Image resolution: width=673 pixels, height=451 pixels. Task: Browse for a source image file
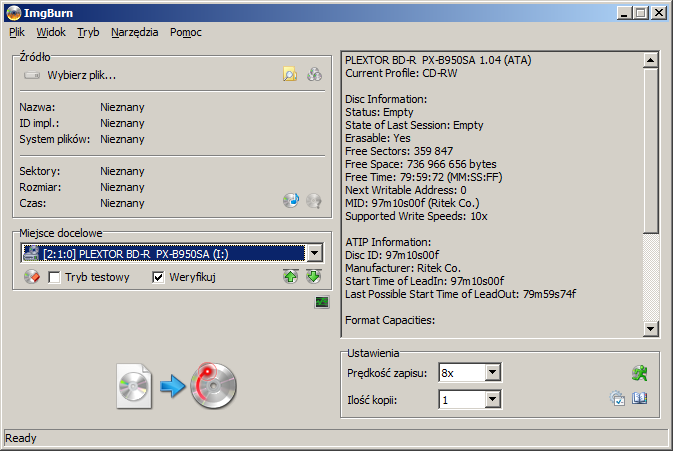[x=290, y=75]
